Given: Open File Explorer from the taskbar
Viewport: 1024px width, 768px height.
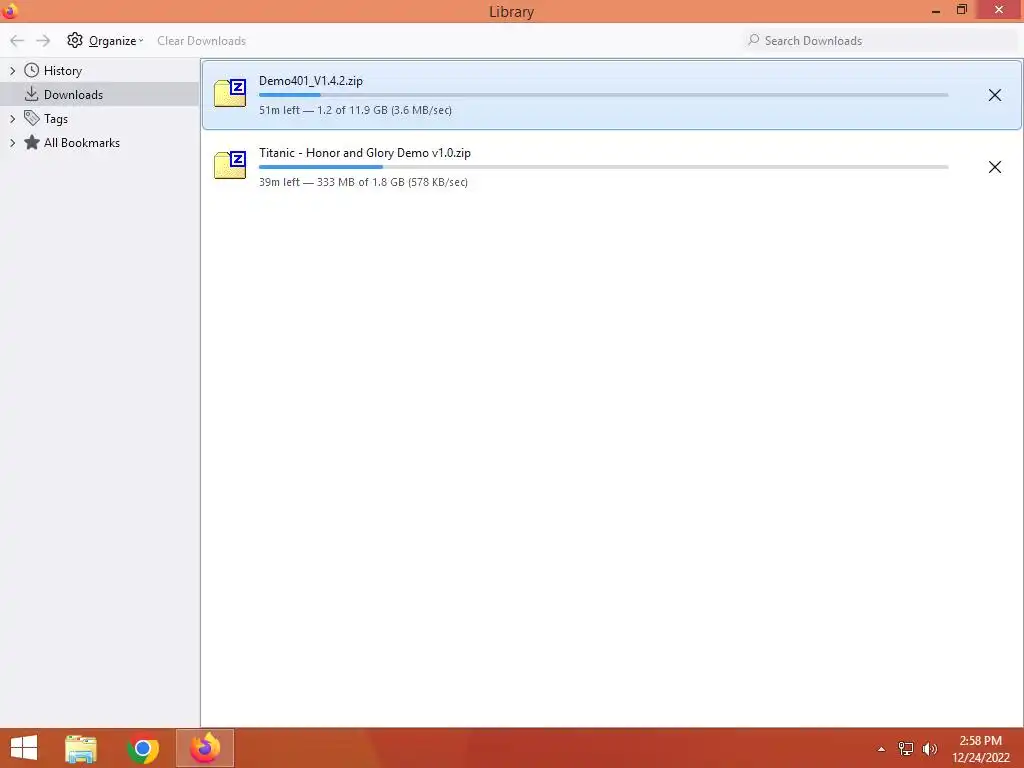Looking at the screenshot, I should [x=81, y=748].
